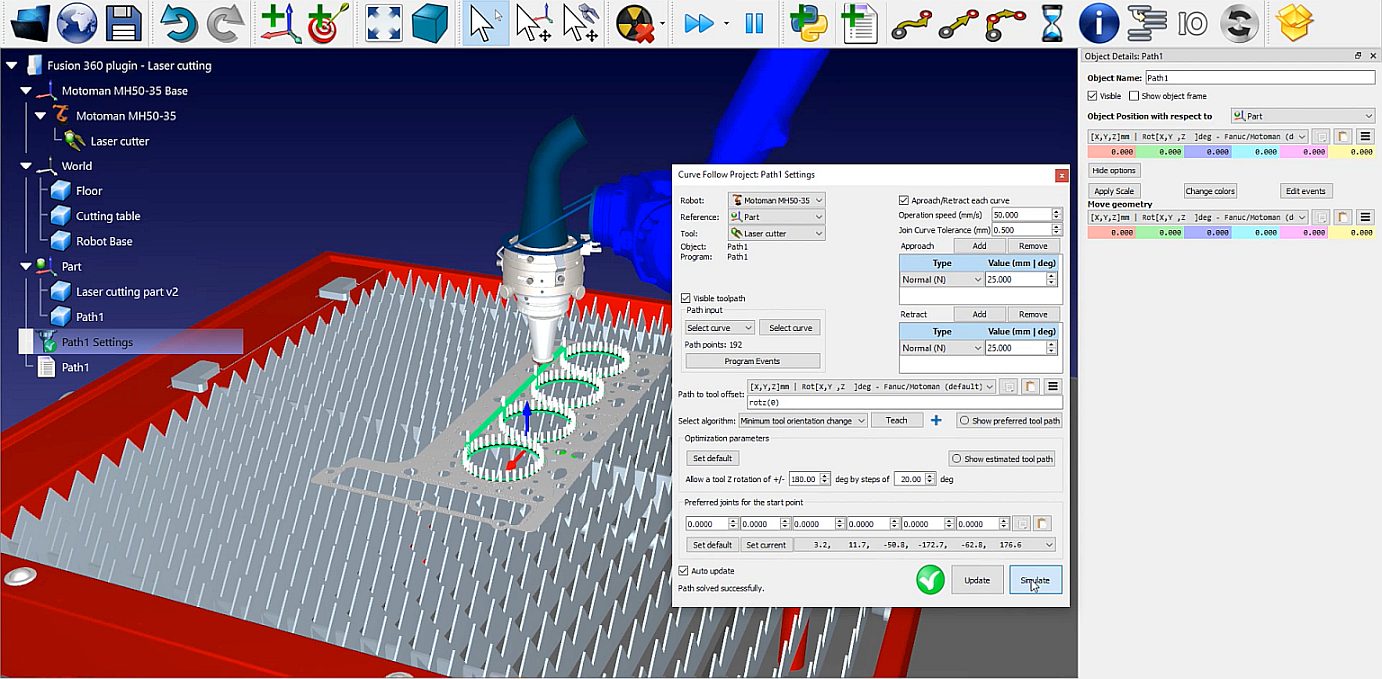Open Program Events settings
The image size is (1382, 679).
pos(752,360)
